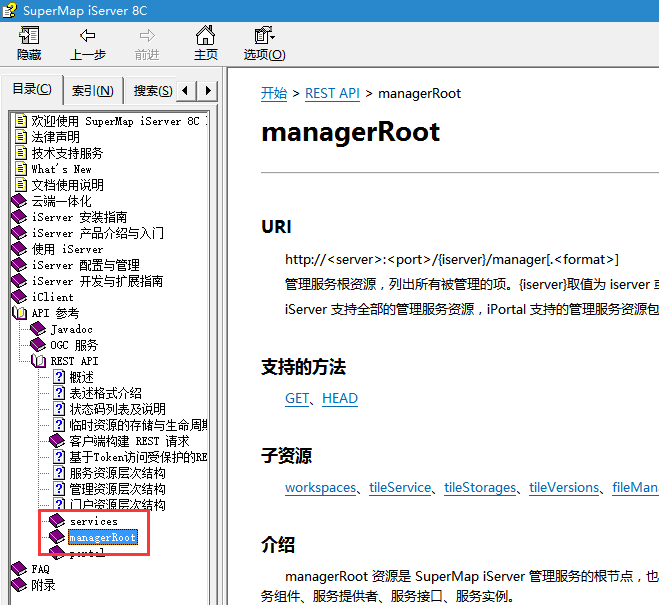
Task: Open the tileVersions sub-resource link
Action: coord(564,487)
